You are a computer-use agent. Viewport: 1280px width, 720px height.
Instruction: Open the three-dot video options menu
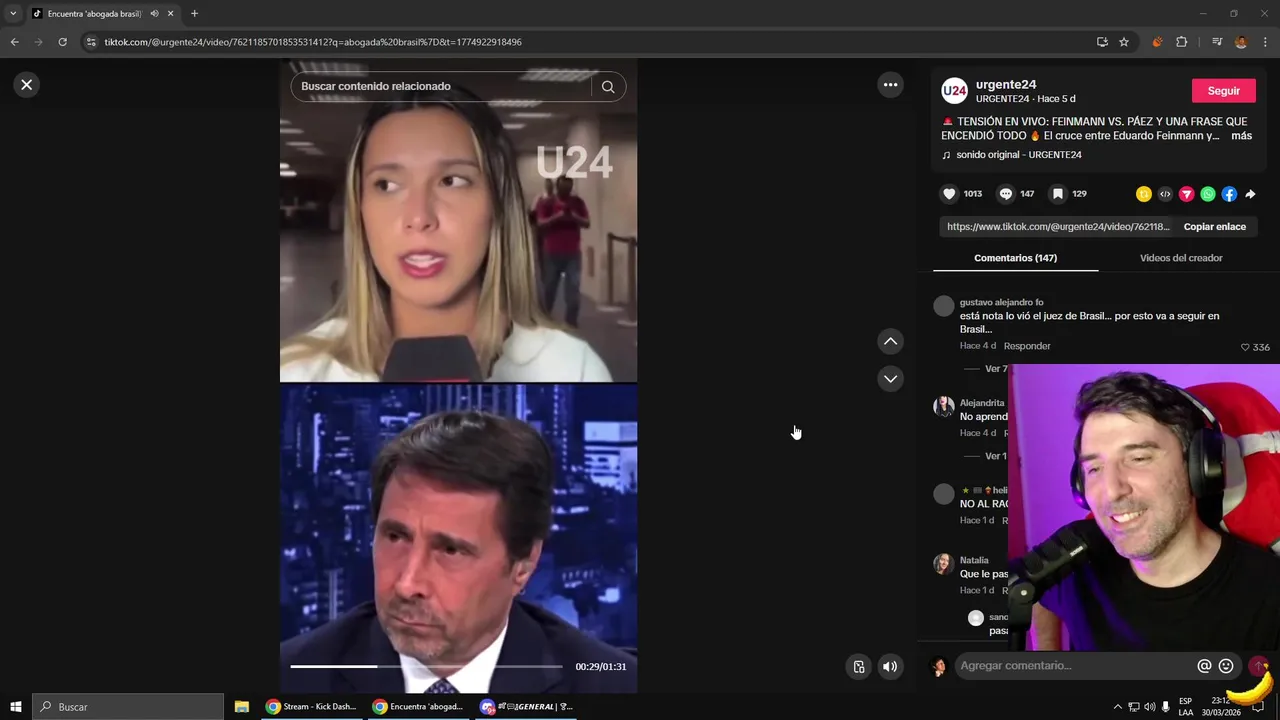point(890,85)
